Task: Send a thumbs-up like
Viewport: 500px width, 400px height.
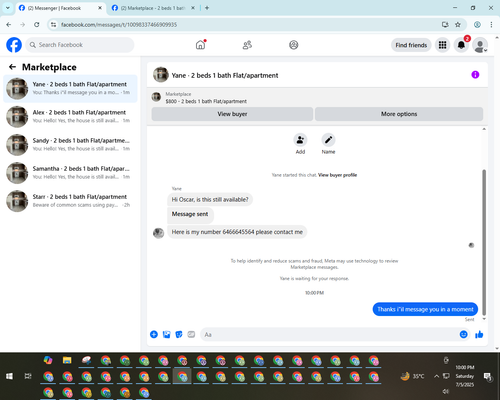Action: pos(479,334)
